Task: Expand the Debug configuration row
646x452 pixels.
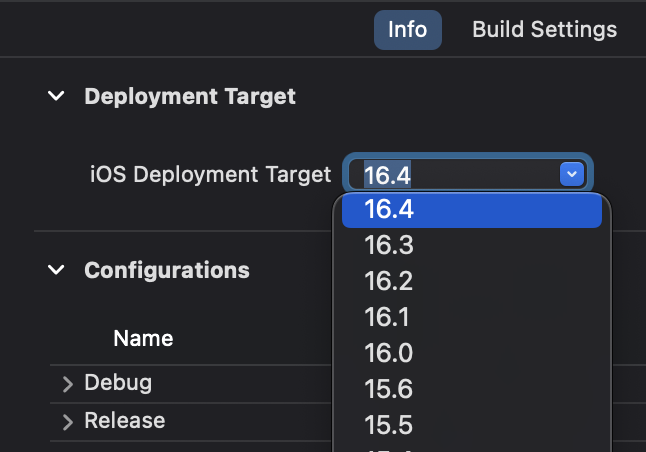Action: 67,384
